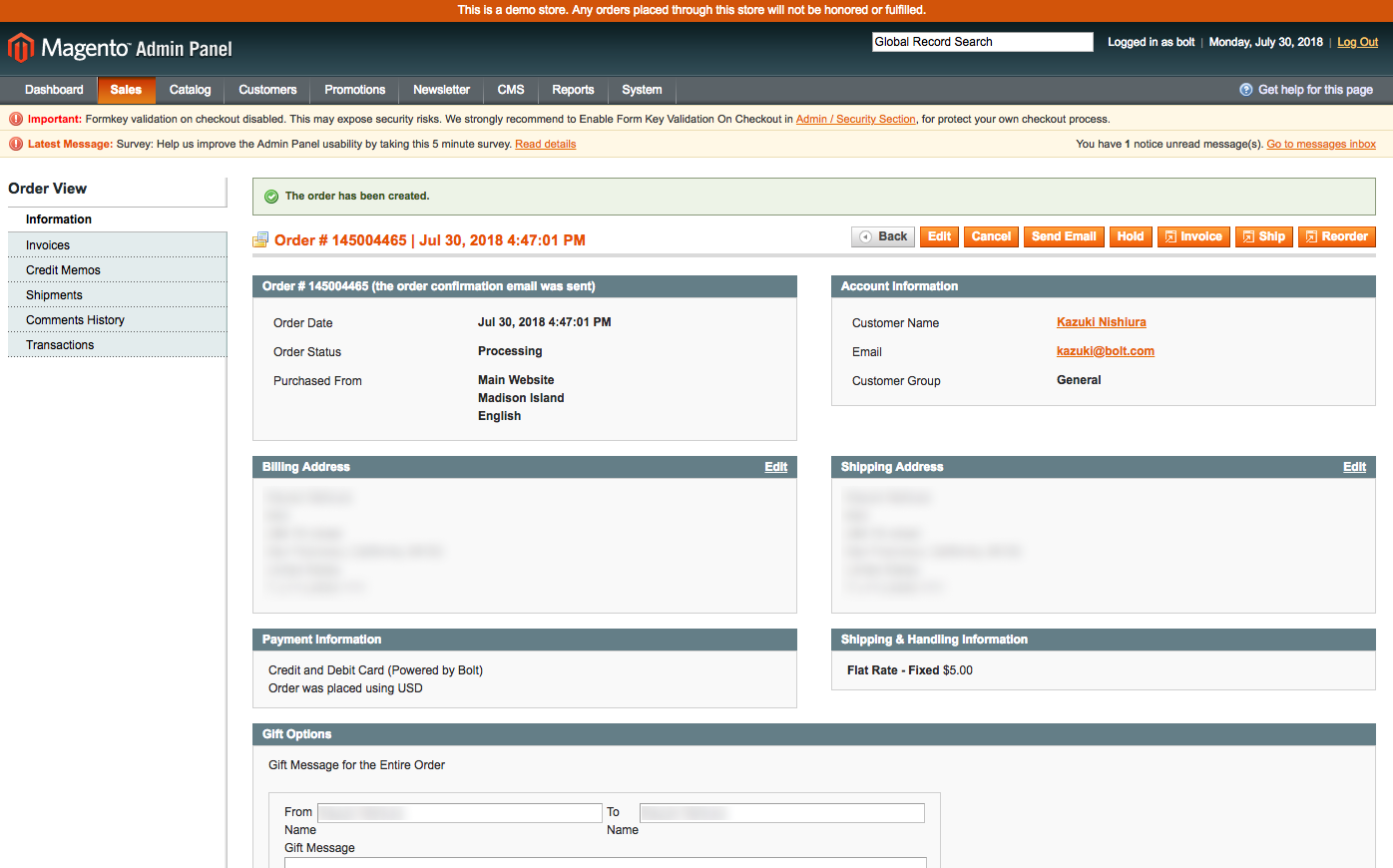1393x868 pixels.
Task: Open the Catalog menu
Action: click(x=190, y=90)
